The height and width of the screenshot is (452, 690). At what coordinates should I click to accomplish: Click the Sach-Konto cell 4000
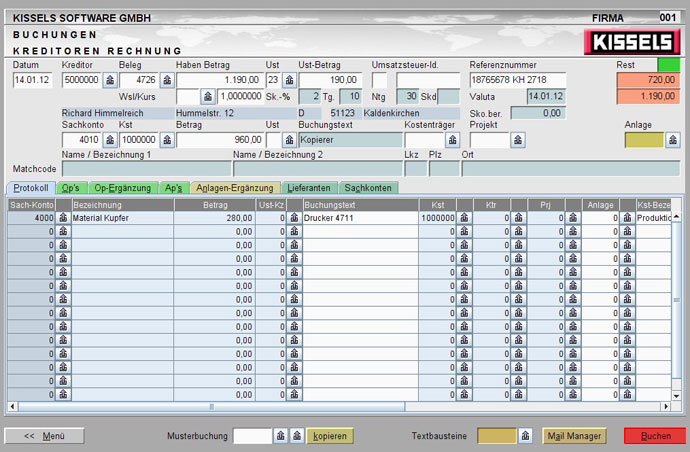(31, 218)
